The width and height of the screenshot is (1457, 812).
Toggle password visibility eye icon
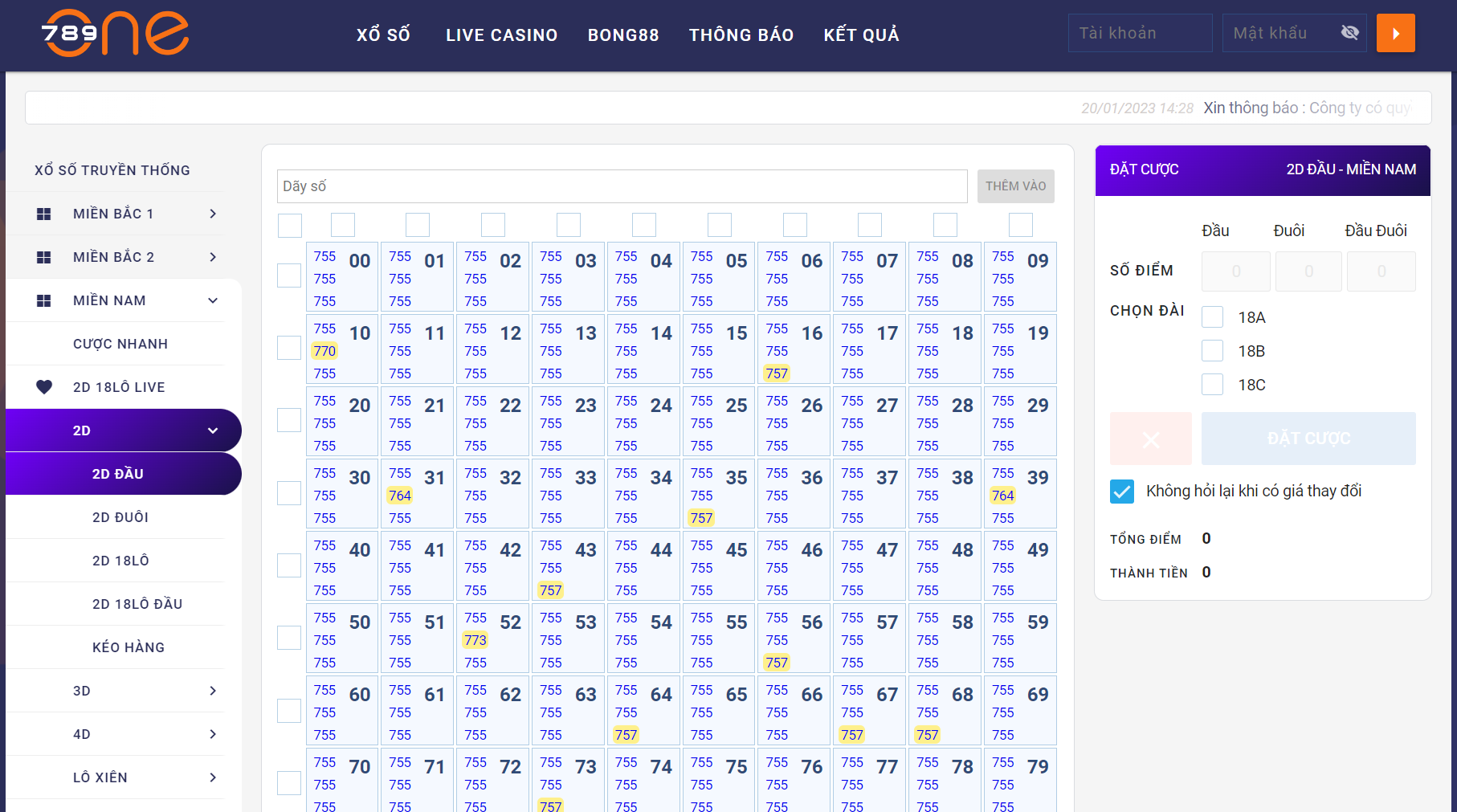(1349, 33)
